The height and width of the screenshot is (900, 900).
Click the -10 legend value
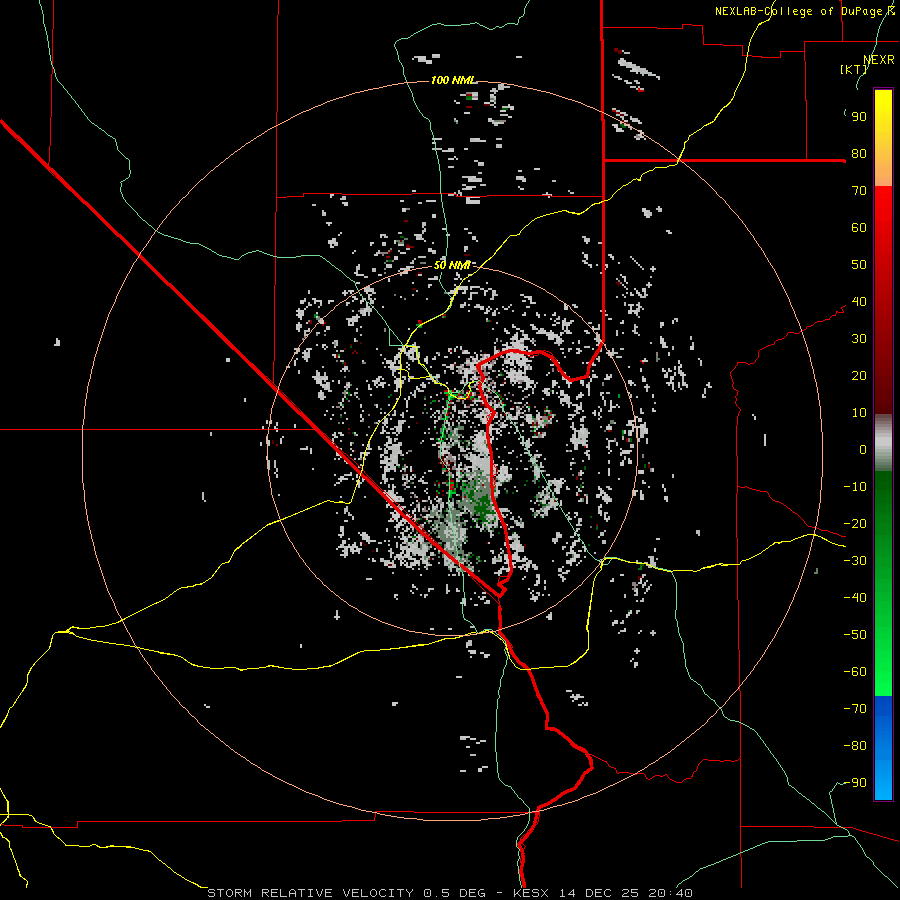tap(855, 487)
